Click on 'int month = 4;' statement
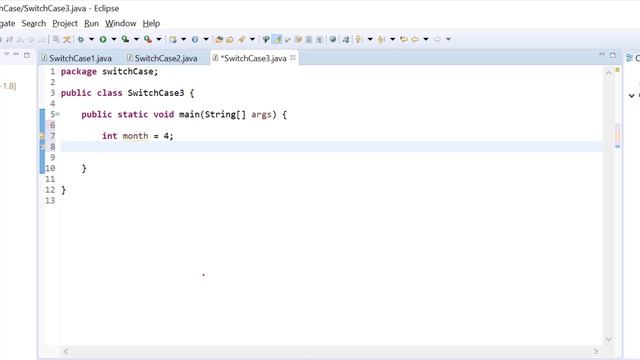 pyautogui.click(x=138, y=136)
